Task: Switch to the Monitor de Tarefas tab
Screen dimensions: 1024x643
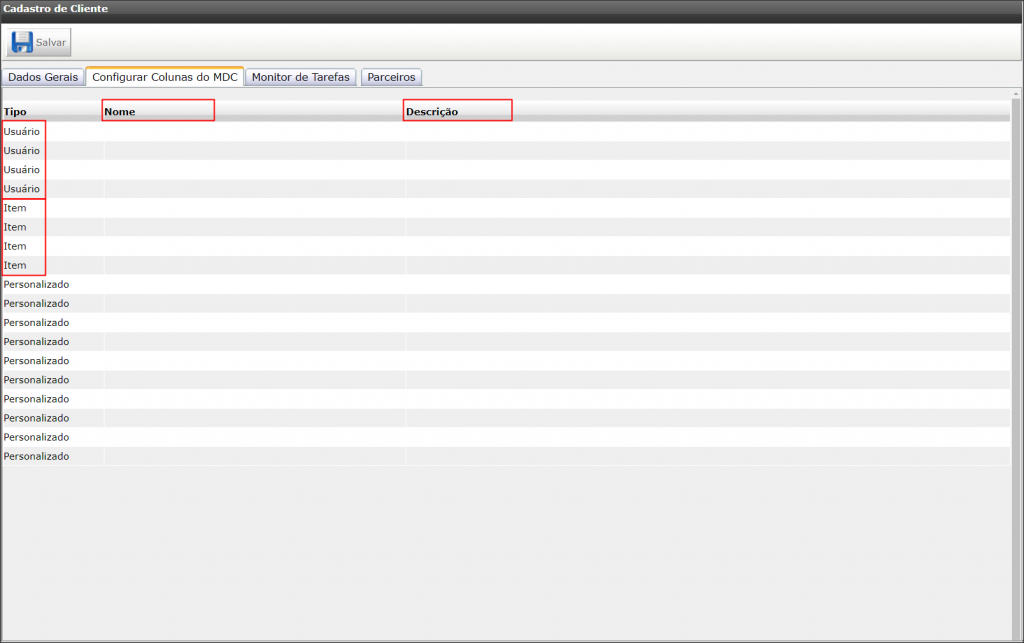Action: click(x=300, y=77)
